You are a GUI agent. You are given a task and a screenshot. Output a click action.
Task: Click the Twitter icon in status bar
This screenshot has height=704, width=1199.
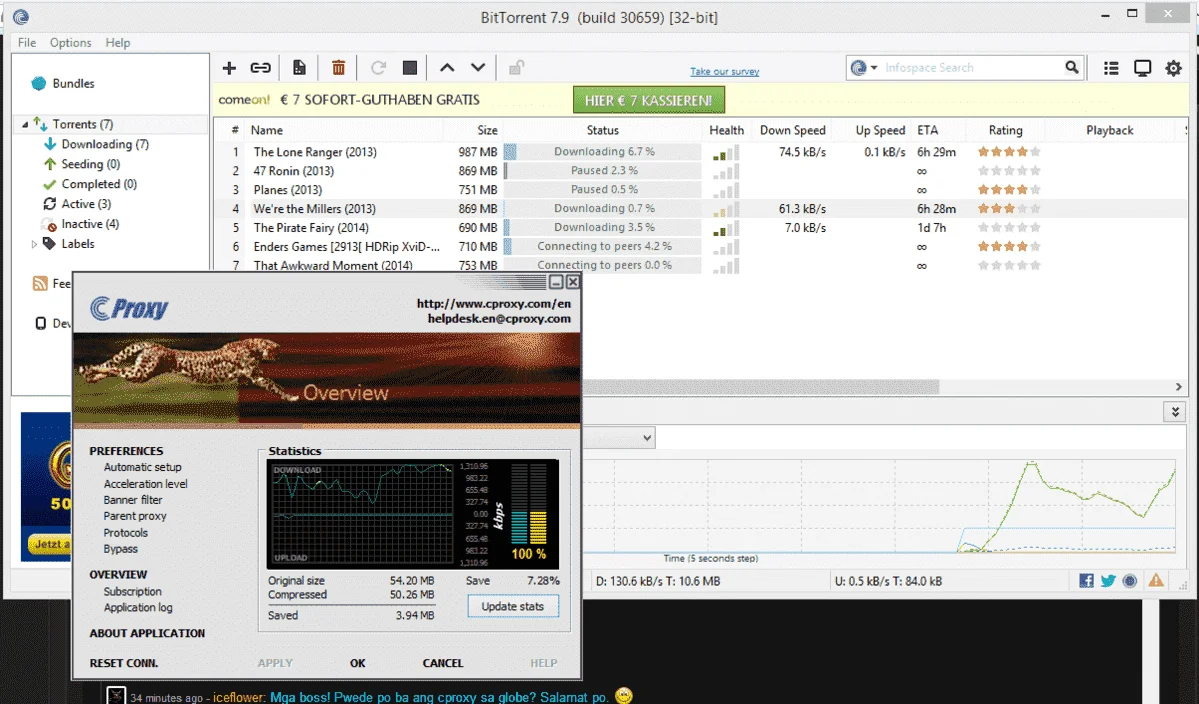click(x=1108, y=581)
